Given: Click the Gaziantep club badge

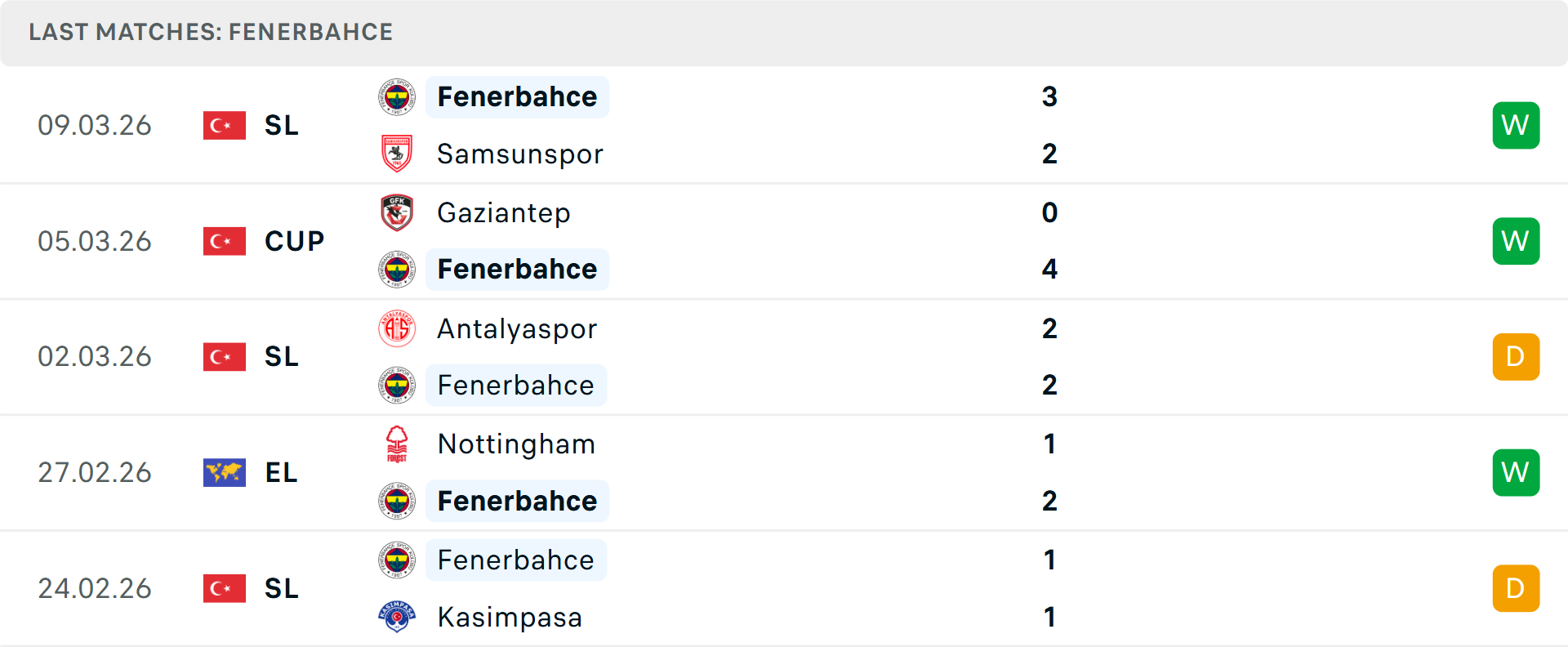Looking at the screenshot, I should [397, 212].
